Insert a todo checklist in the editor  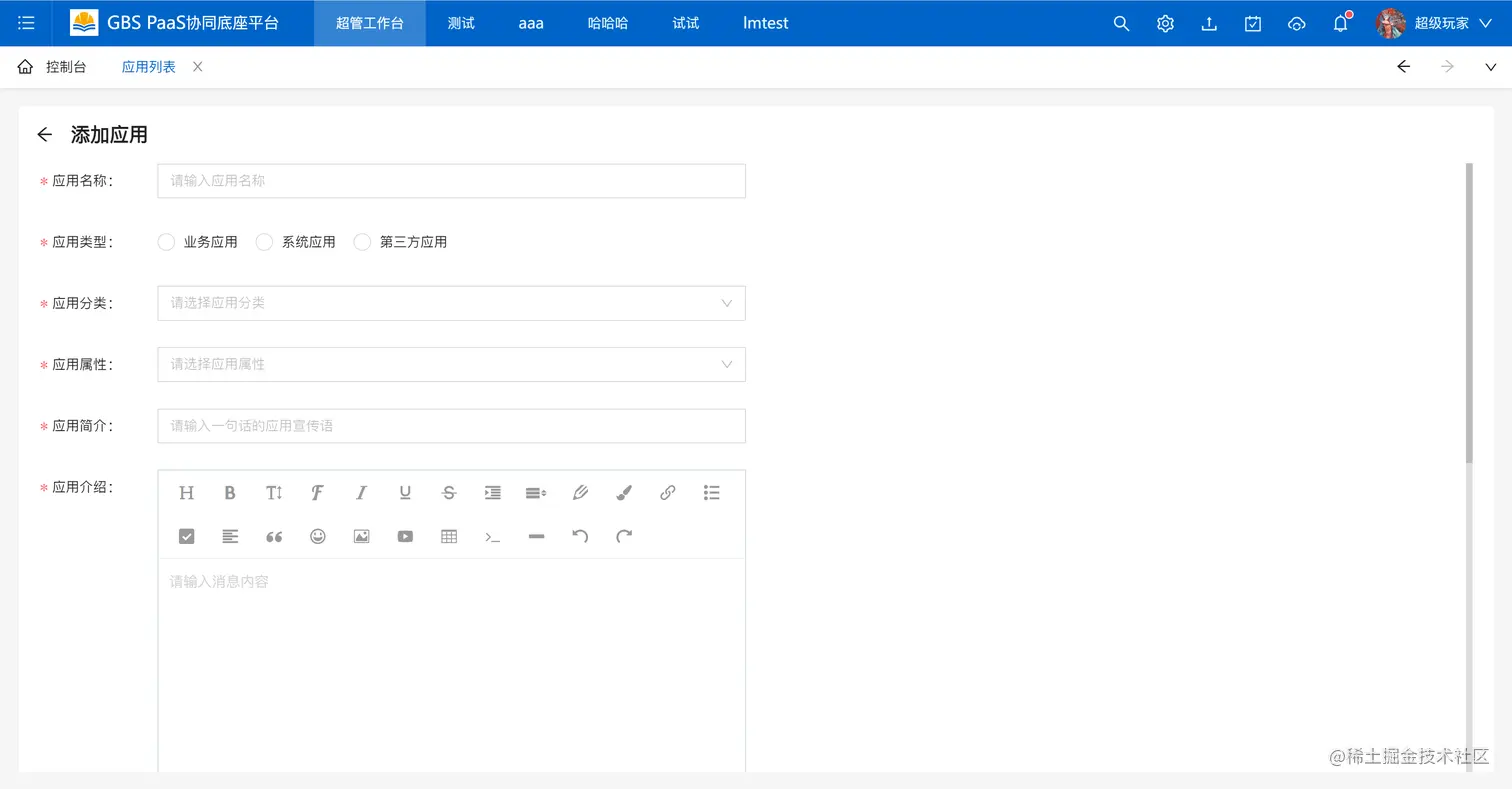(186, 536)
